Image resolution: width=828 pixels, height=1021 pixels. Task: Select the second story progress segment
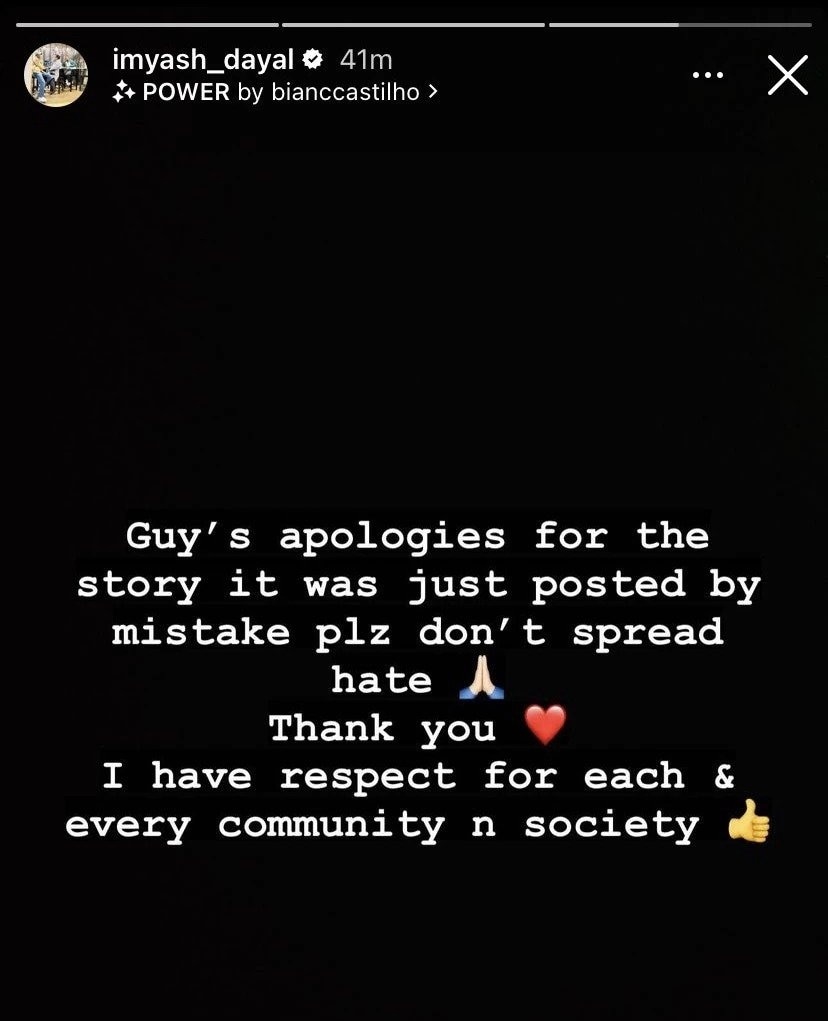pos(413,25)
